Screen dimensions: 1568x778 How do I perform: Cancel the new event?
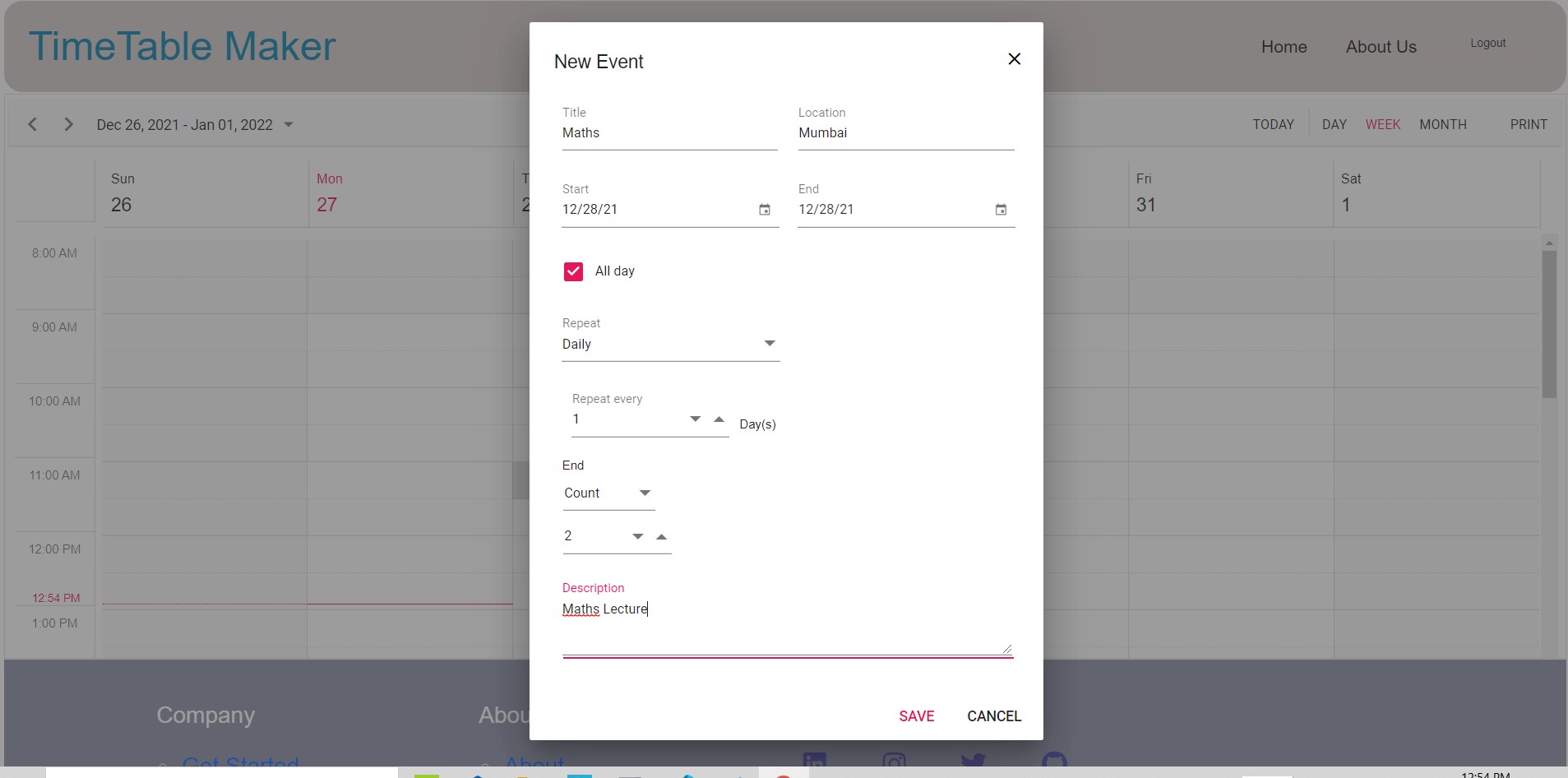(994, 716)
